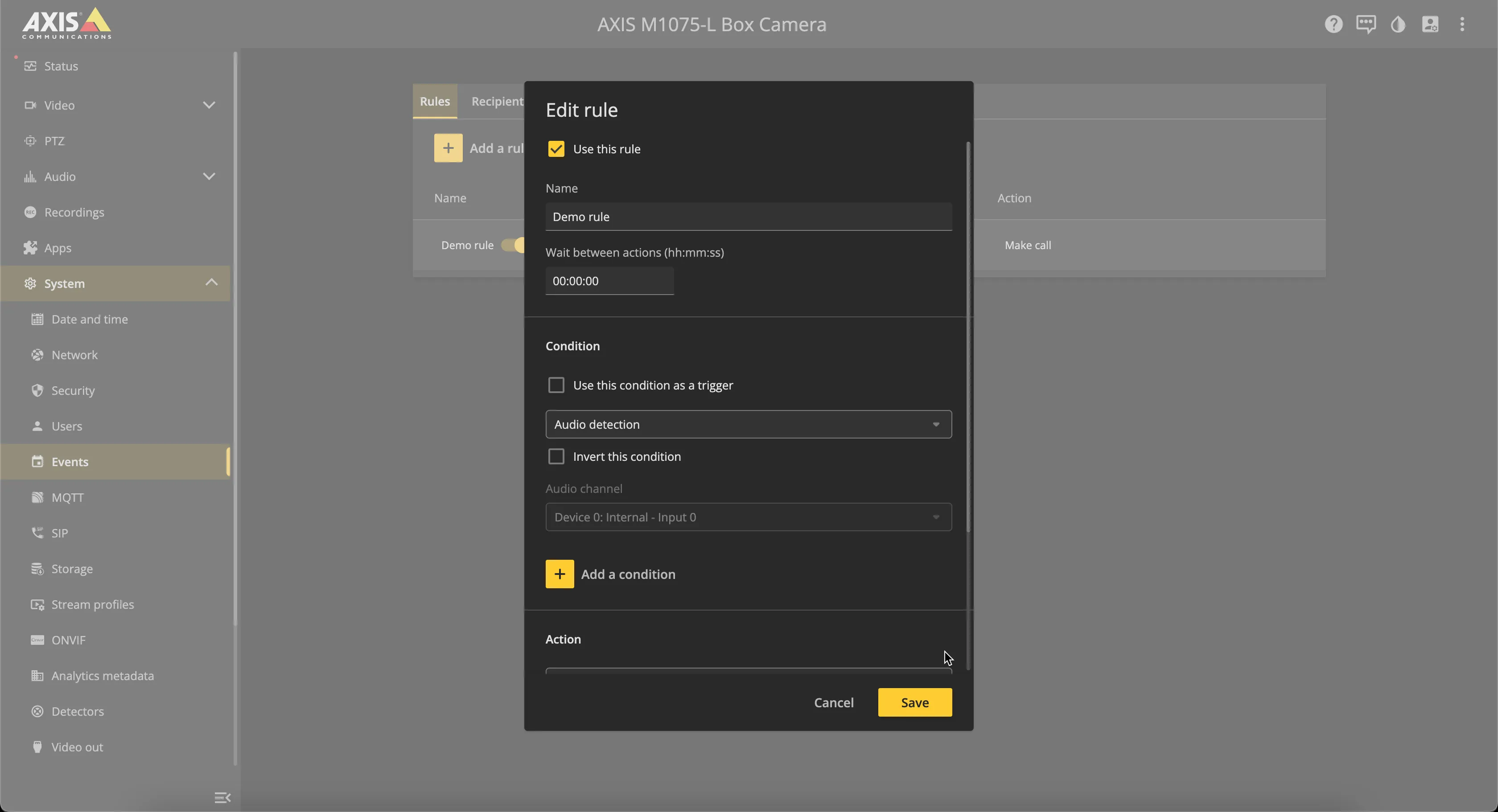
Task: Click the rule Name input field
Action: [749, 217]
